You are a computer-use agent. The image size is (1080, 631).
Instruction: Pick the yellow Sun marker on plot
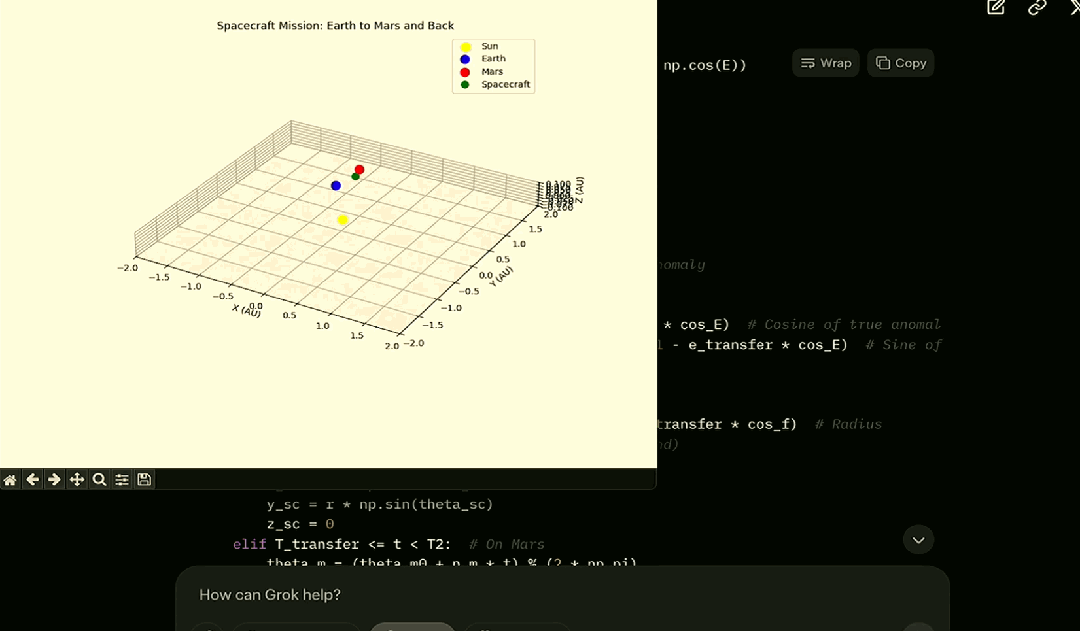tap(342, 220)
